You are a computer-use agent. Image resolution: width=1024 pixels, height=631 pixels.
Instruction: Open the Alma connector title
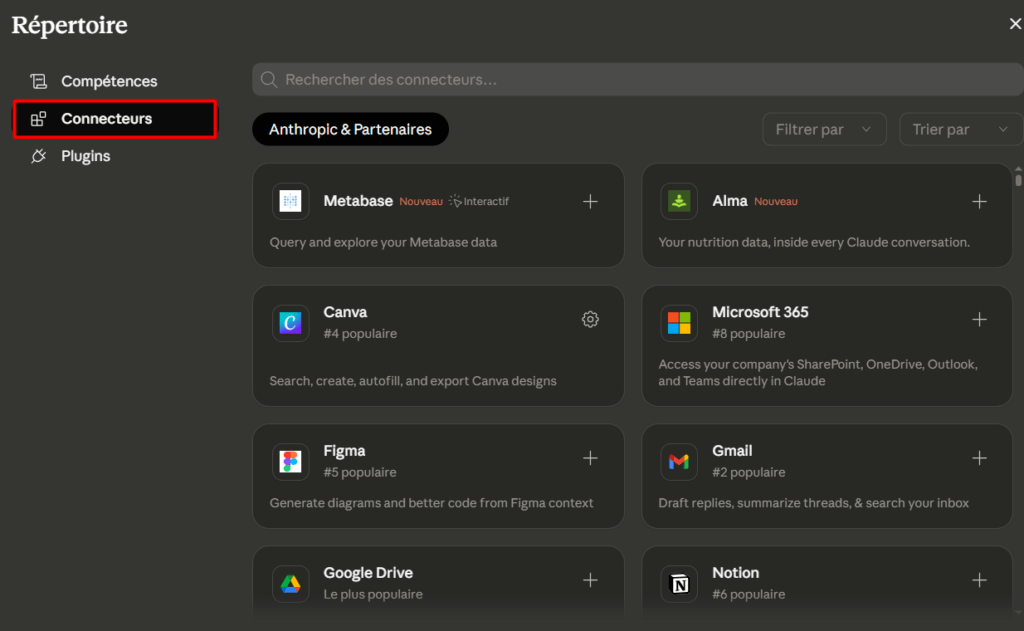point(729,201)
